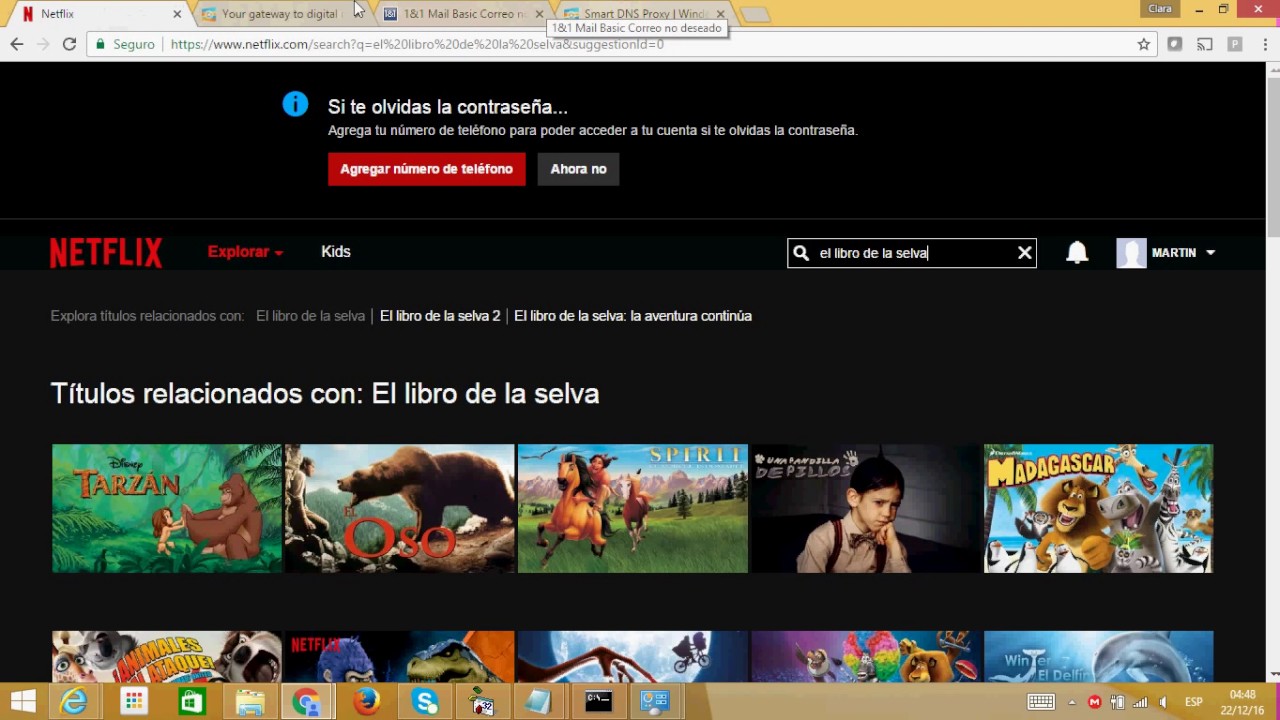Open Una pandilla de pillos thumbnail
The height and width of the screenshot is (720, 1280).
click(866, 508)
